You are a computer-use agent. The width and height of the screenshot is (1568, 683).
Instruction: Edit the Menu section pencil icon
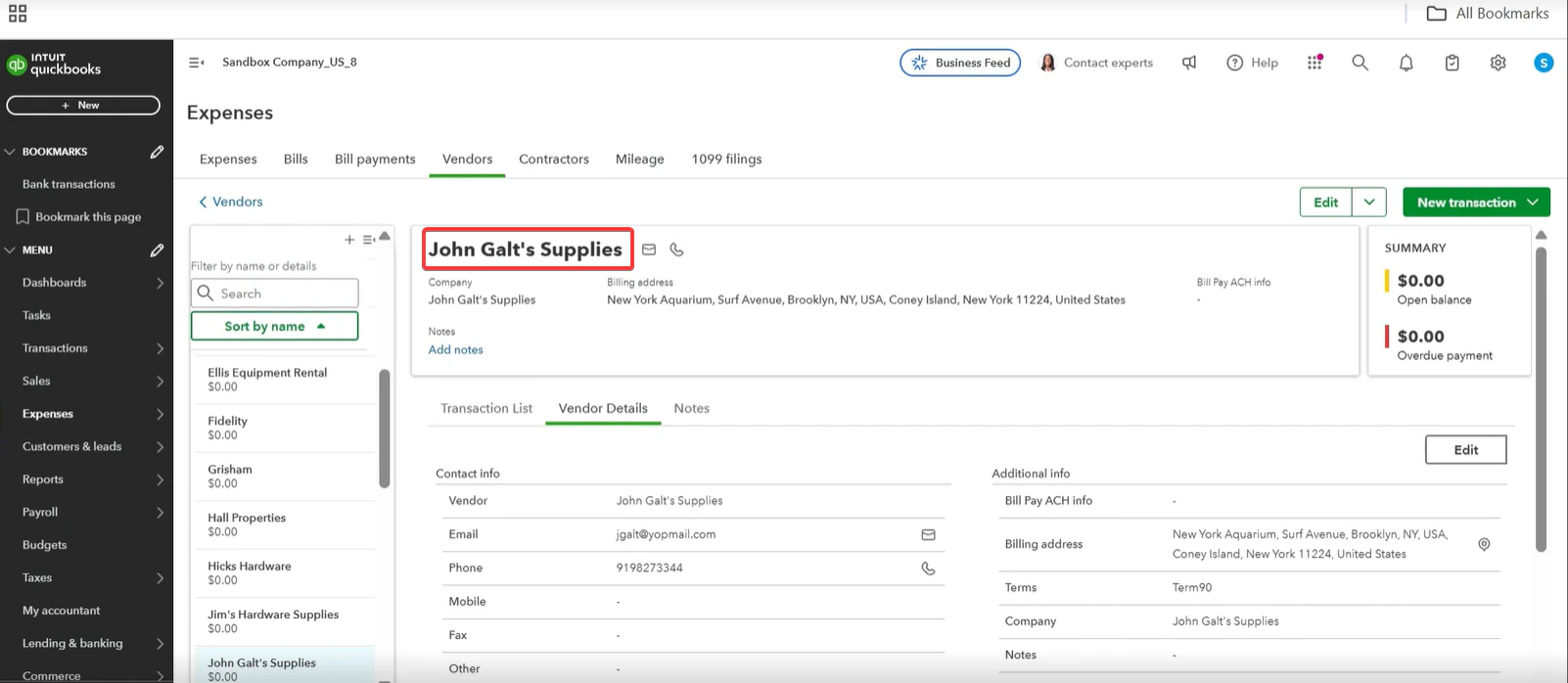pyautogui.click(x=157, y=250)
